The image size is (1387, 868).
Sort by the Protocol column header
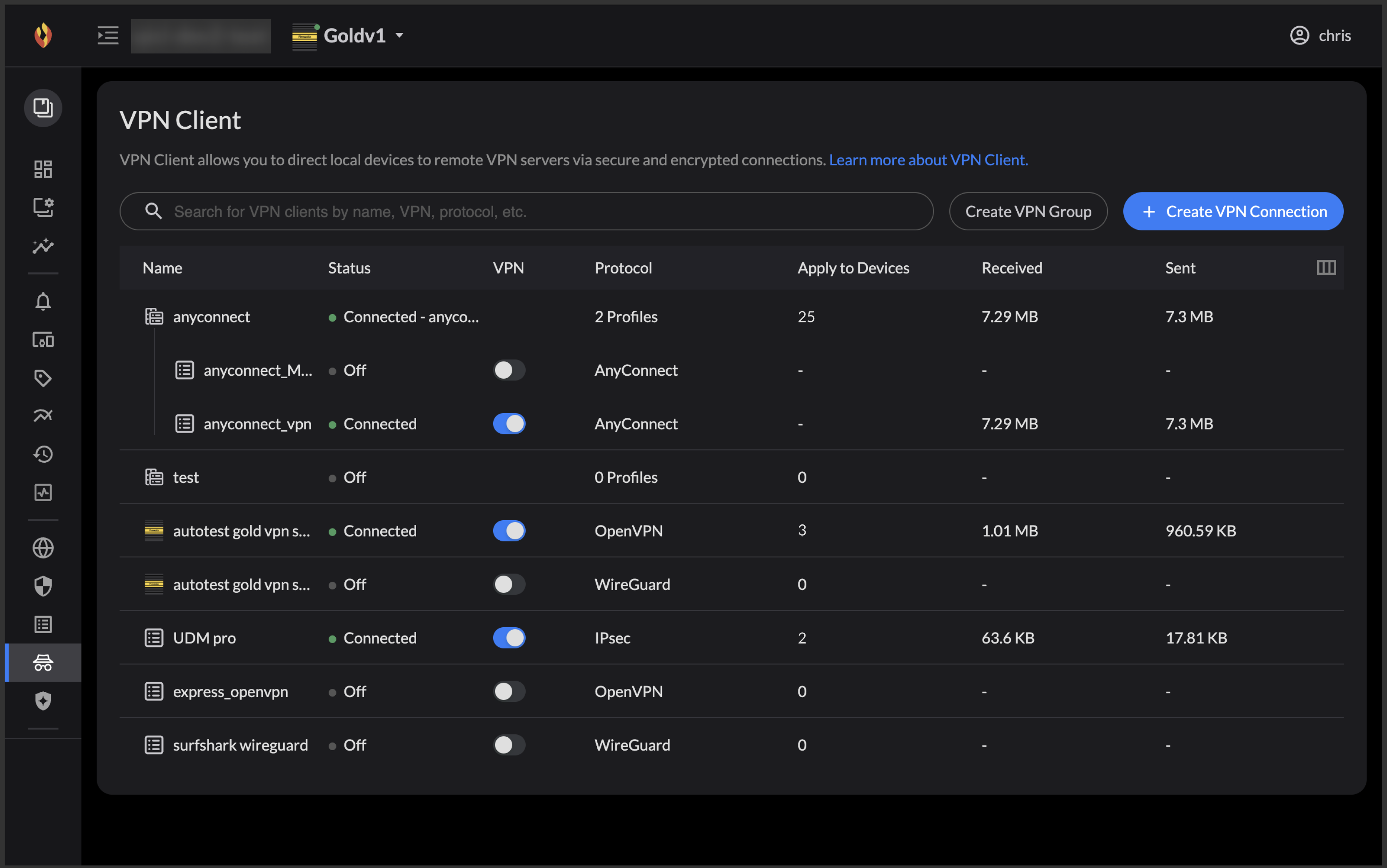coord(624,268)
